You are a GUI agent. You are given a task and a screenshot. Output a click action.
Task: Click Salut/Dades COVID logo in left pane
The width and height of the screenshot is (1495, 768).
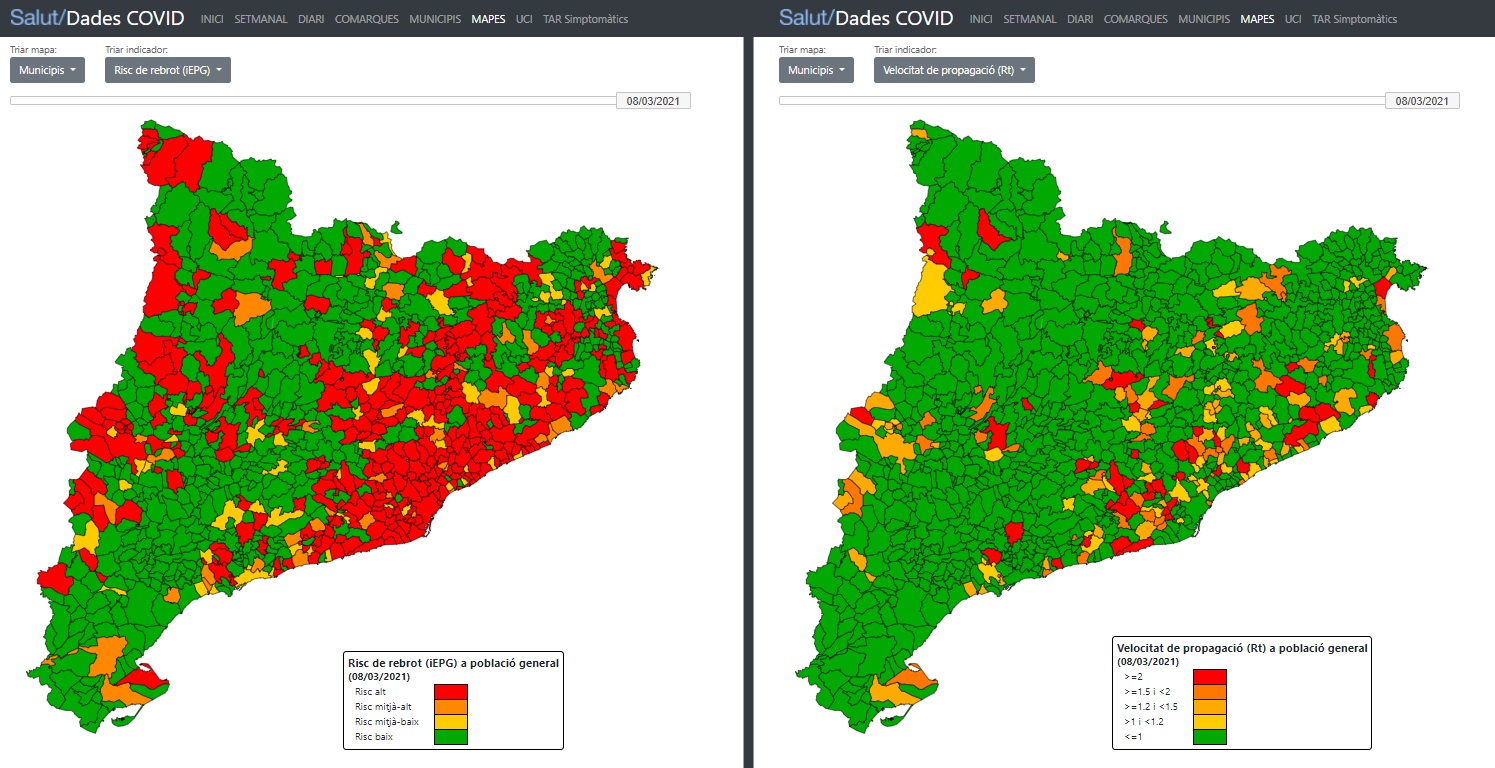coord(97,18)
